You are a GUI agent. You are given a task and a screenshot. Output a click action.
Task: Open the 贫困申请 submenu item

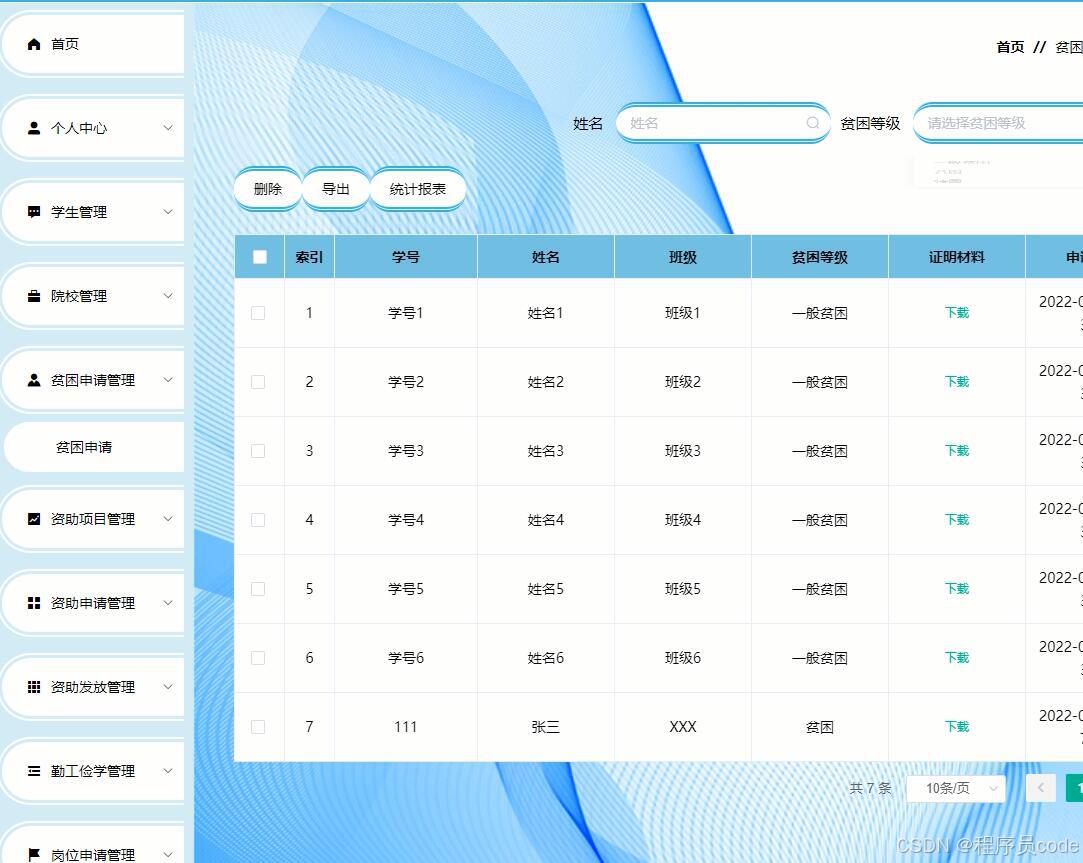[x=94, y=447]
